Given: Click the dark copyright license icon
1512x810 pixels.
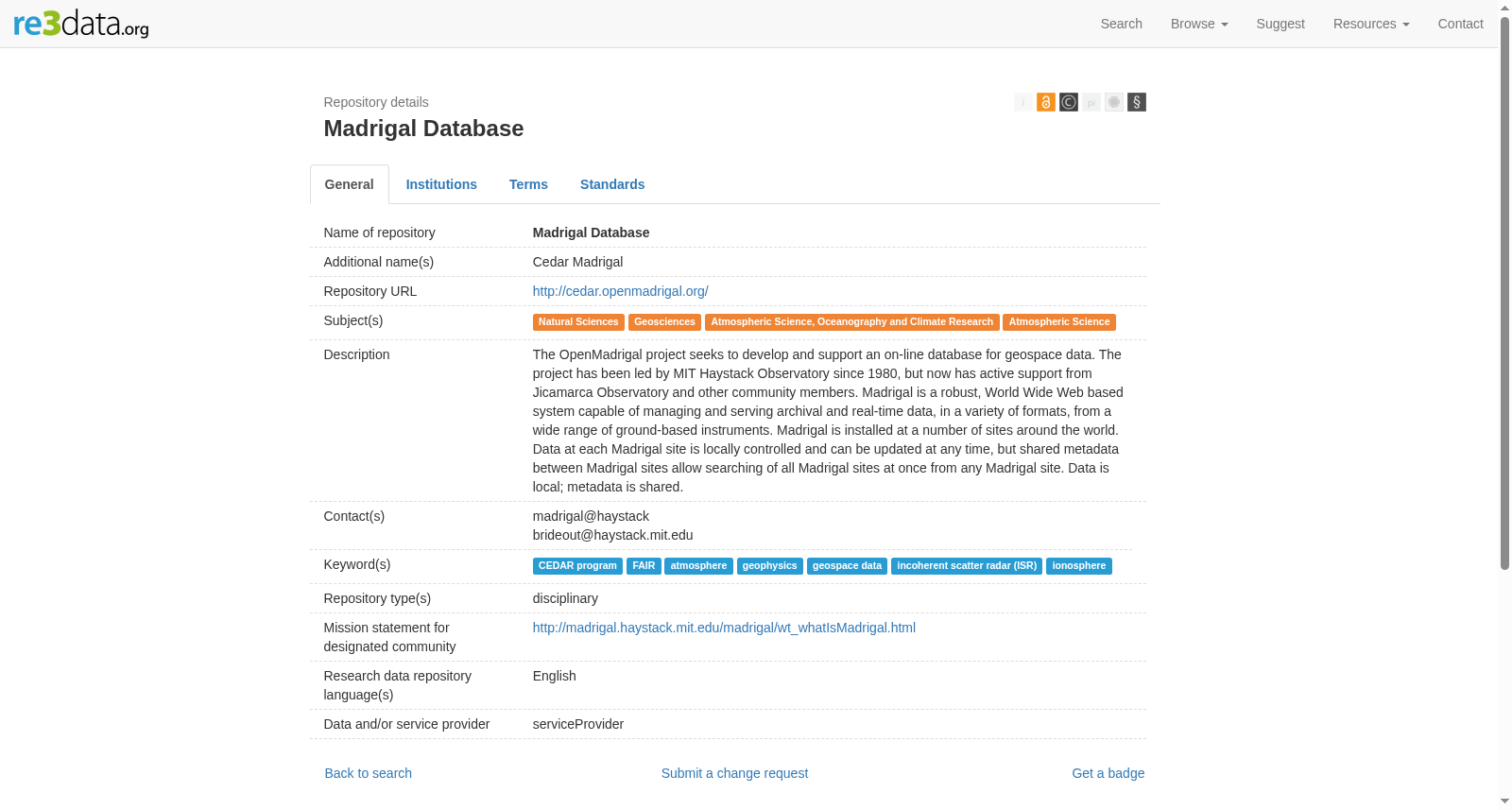Looking at the screenshot, I should [x=1069, y=102].
